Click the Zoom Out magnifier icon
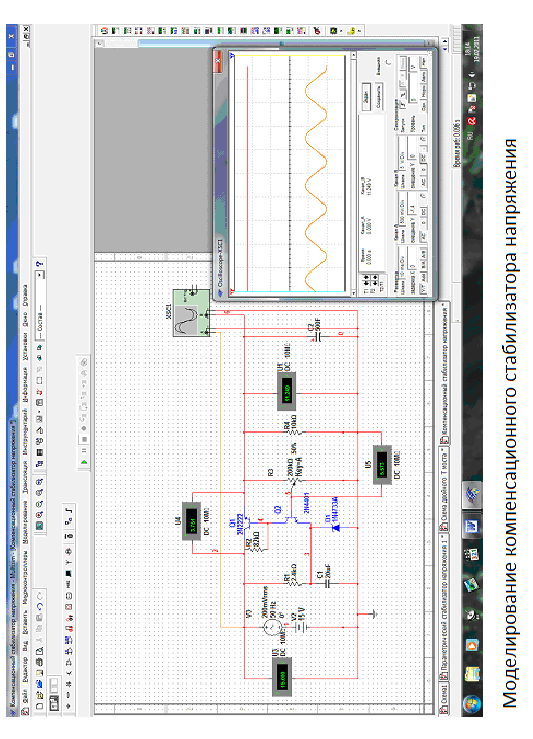Screen dimensions: 533x739 pos(39,504)
